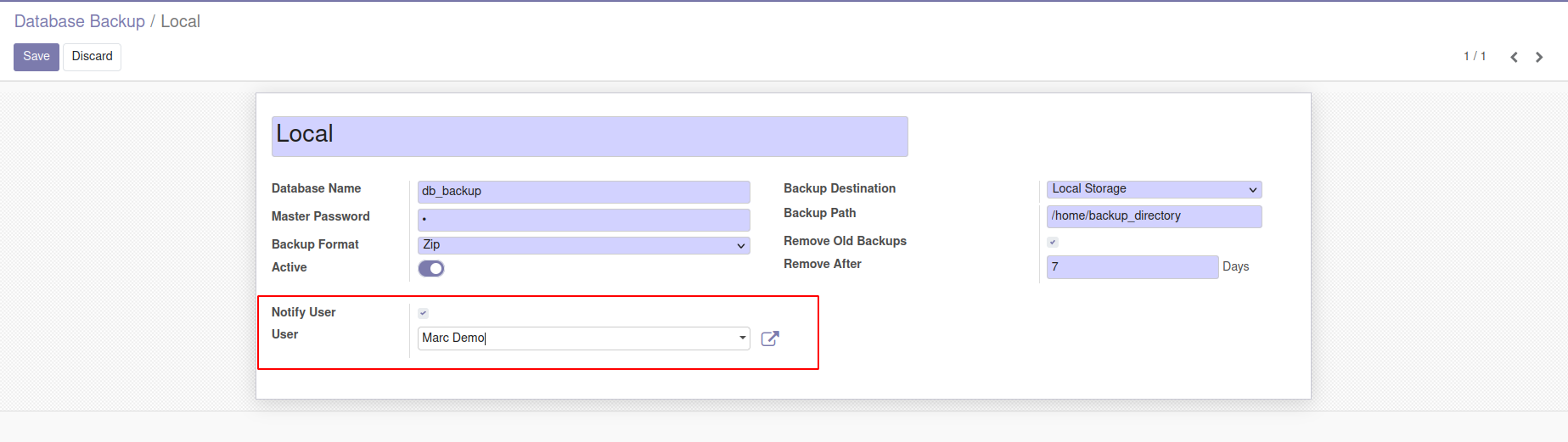Open the User selection dropdown arrow
Viewport: 1568px width, 442px height.
tap(743, 338)
